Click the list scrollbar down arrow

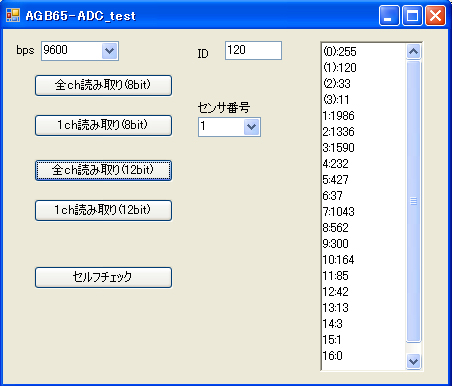click(413, 362)
